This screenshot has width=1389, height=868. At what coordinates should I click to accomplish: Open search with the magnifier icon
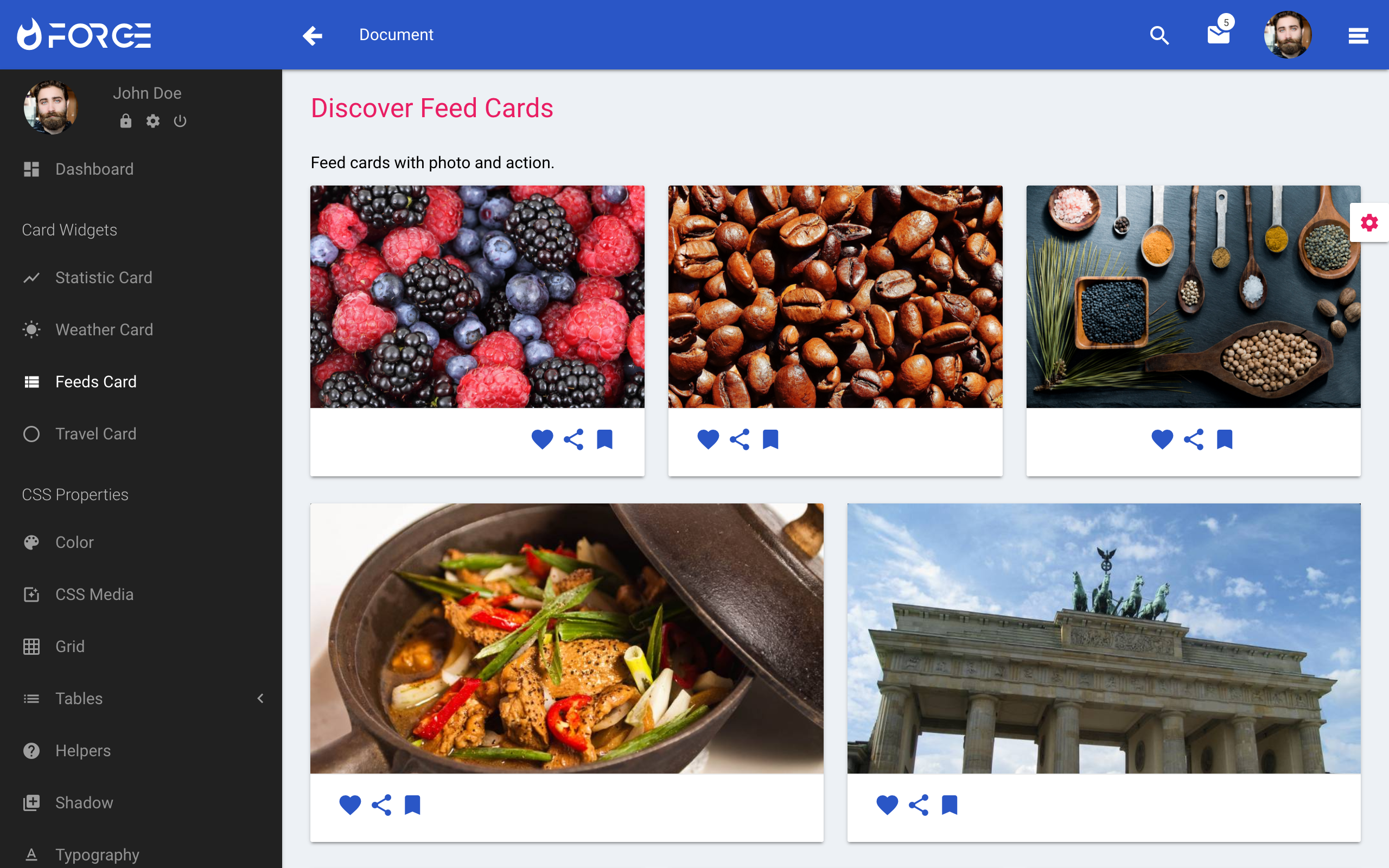point(1159,35)
